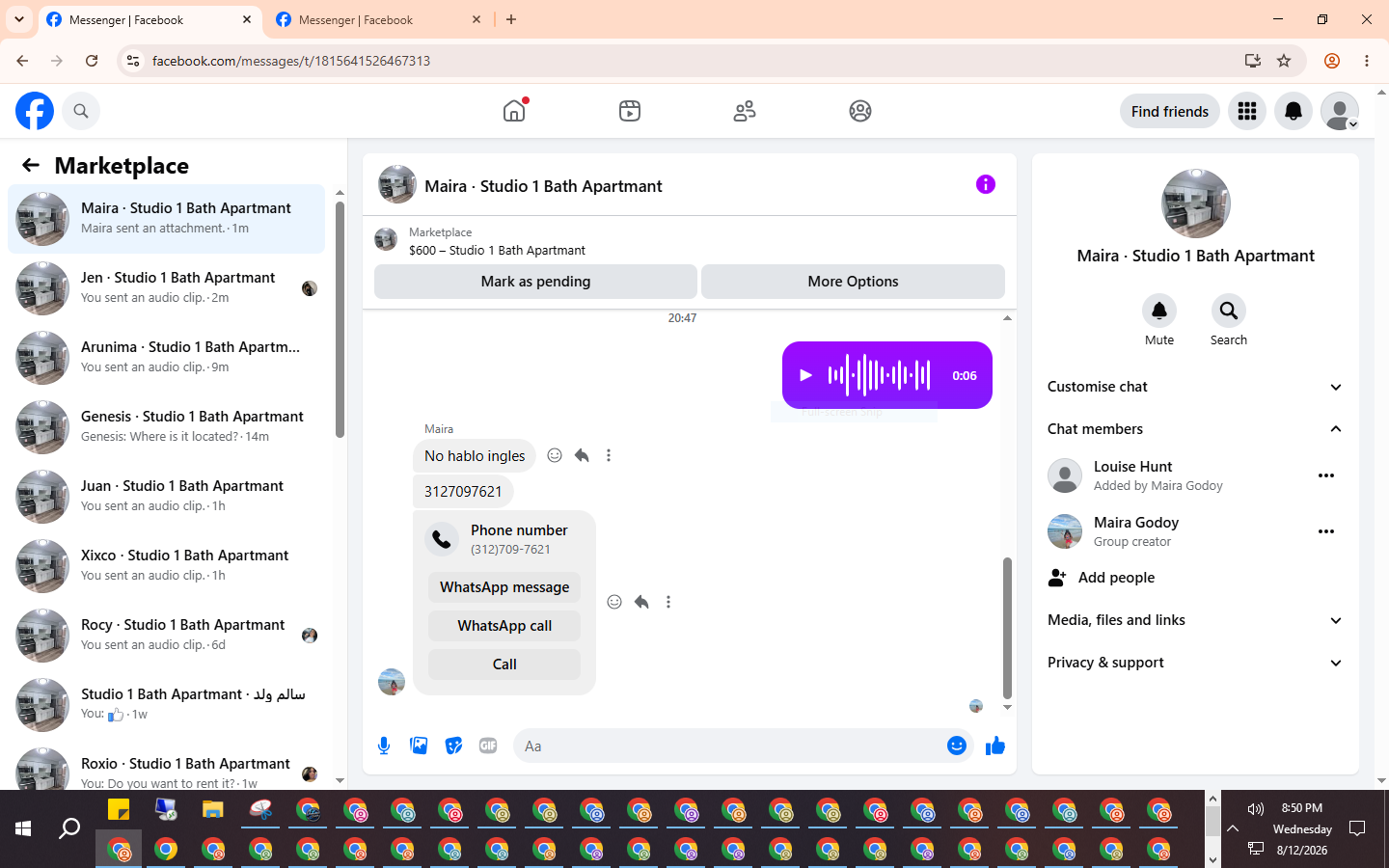
Task: Open the Facebook menu grid icon
Action: (x=1247, y=111)
